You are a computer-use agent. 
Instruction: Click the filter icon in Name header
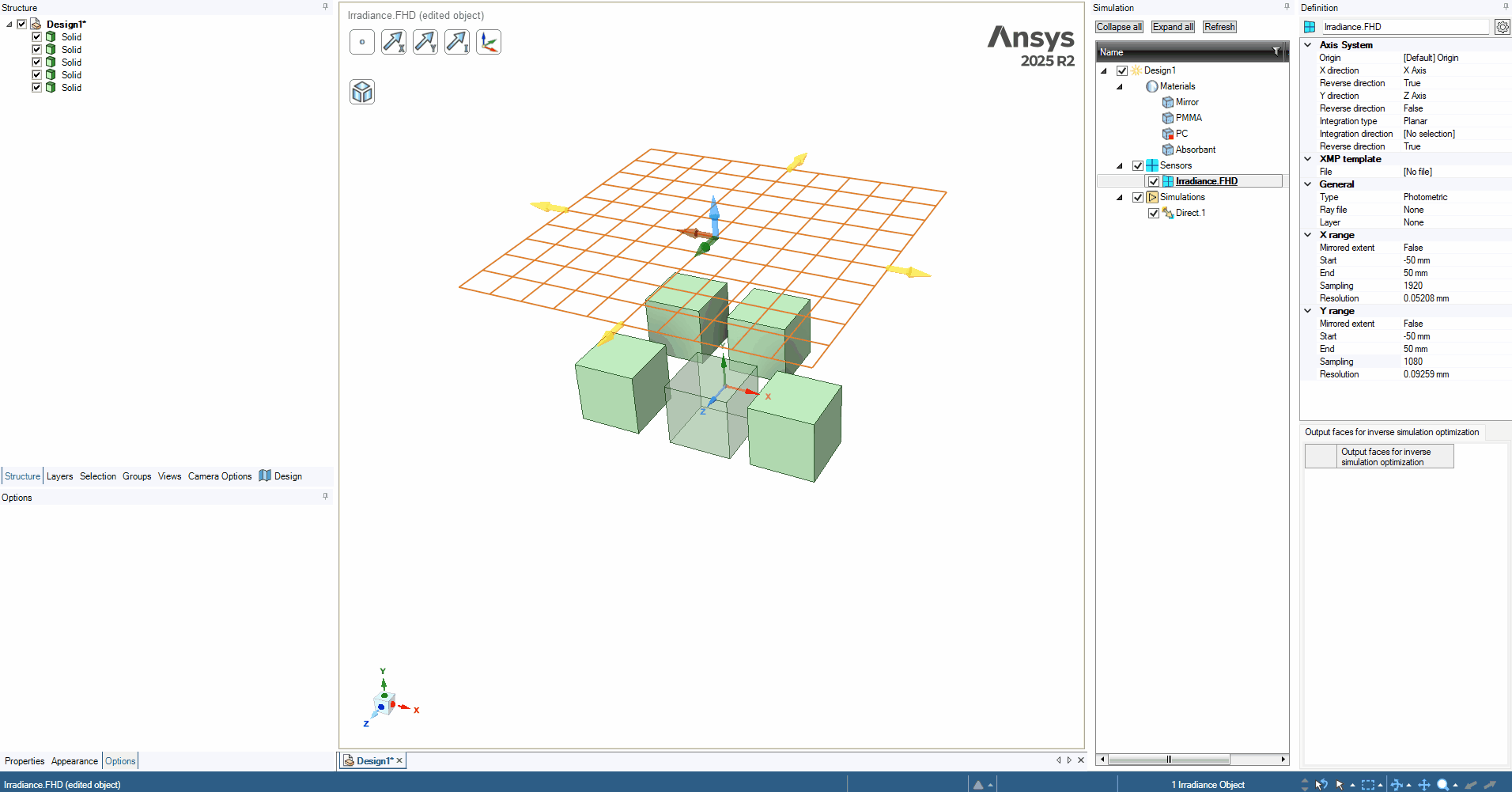[x=1276, y=51]
